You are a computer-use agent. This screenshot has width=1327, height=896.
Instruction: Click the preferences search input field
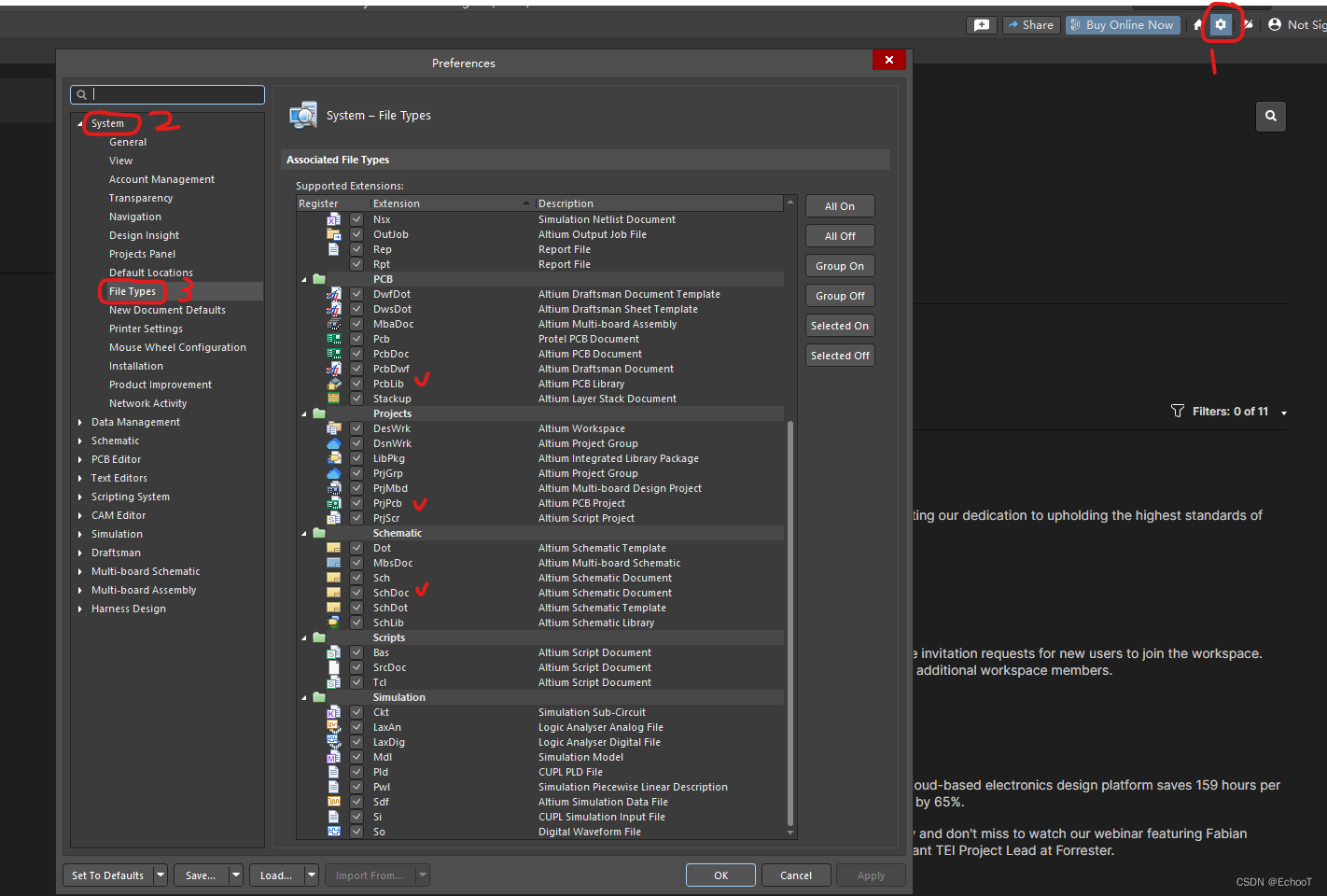coord(168,94)
